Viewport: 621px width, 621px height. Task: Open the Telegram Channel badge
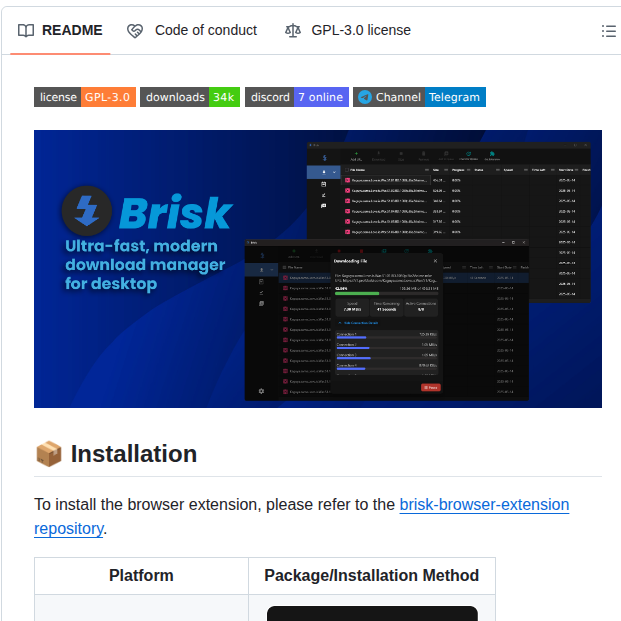tap(419, 97)
